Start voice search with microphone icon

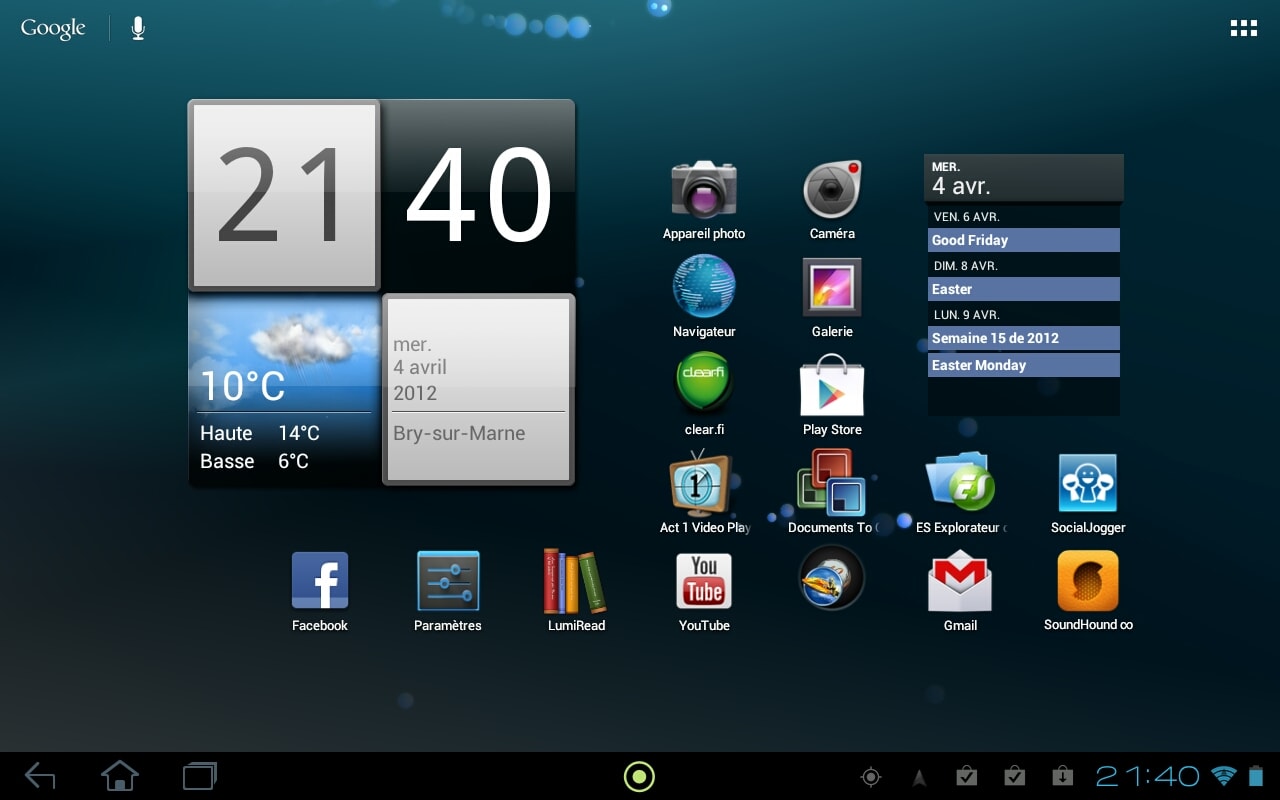click(138, 28)
